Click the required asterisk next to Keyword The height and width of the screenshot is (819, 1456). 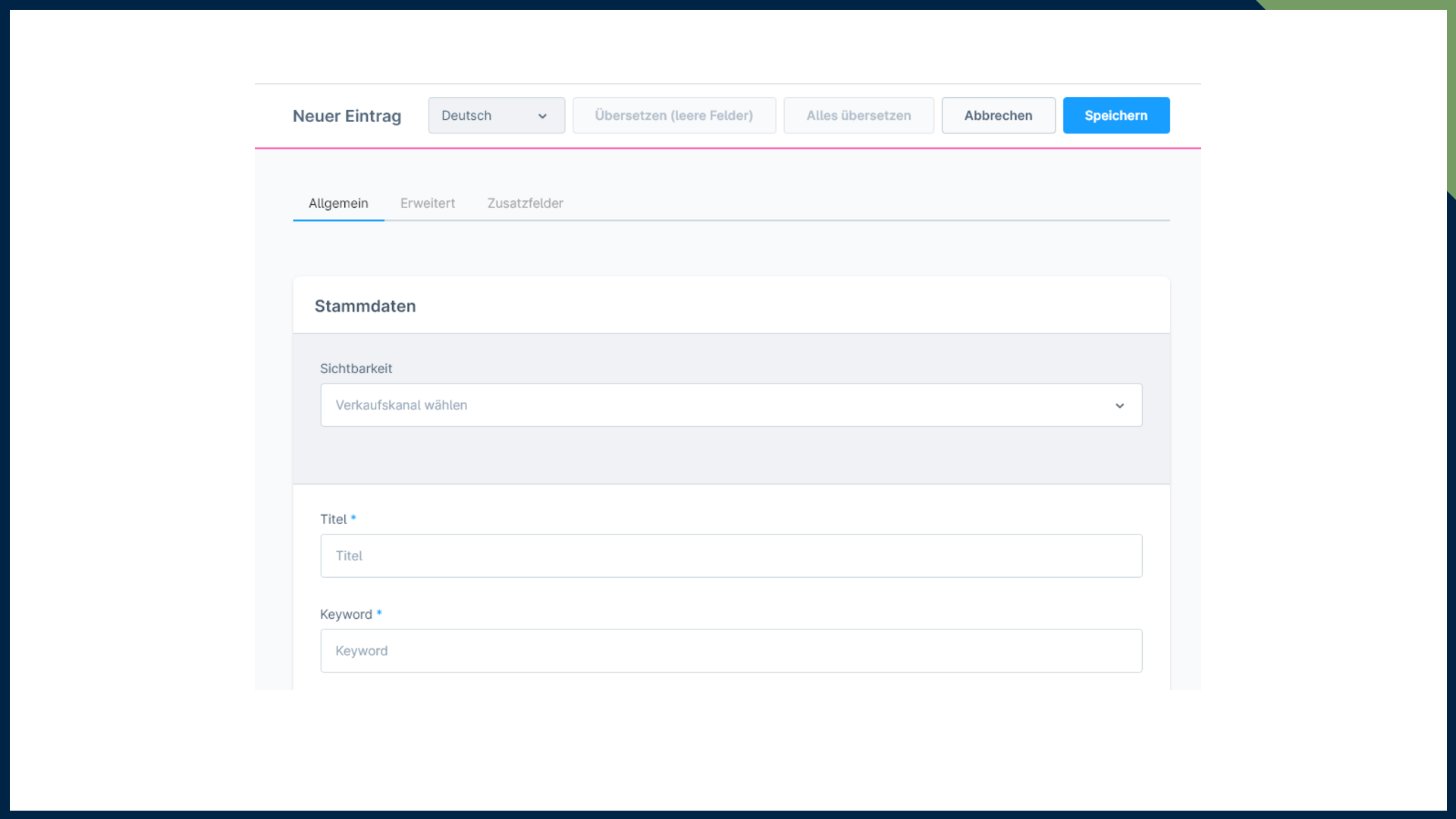[379, 613]
